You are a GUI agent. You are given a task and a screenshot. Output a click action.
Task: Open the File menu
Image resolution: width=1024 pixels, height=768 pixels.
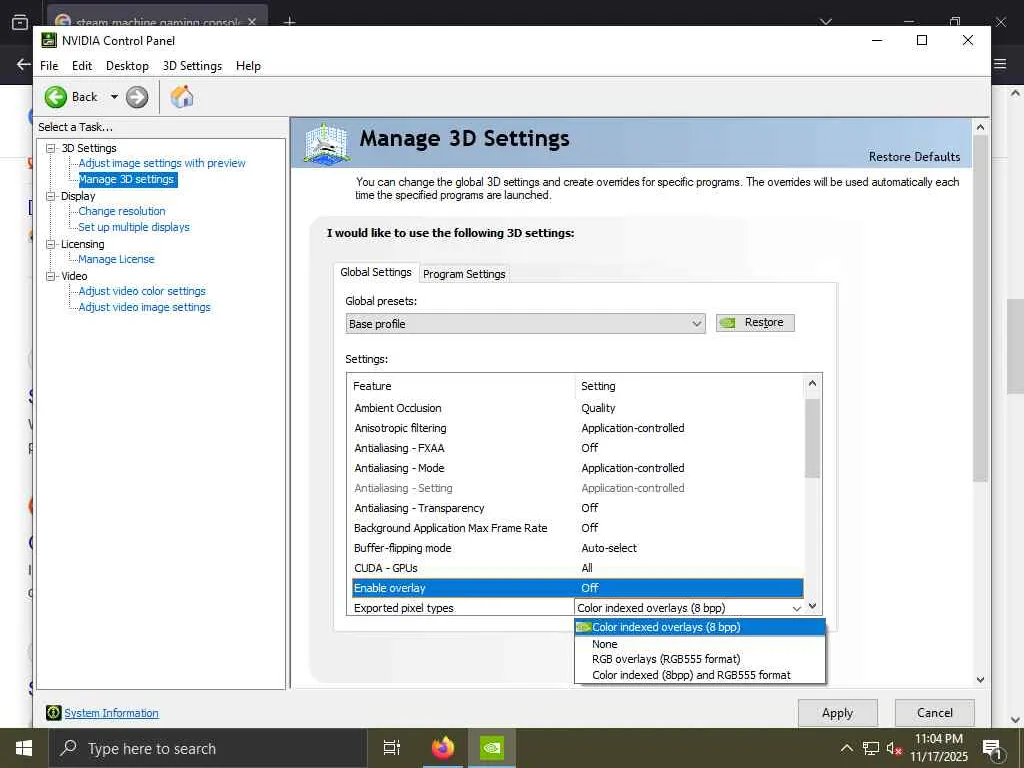coord(49,66)
